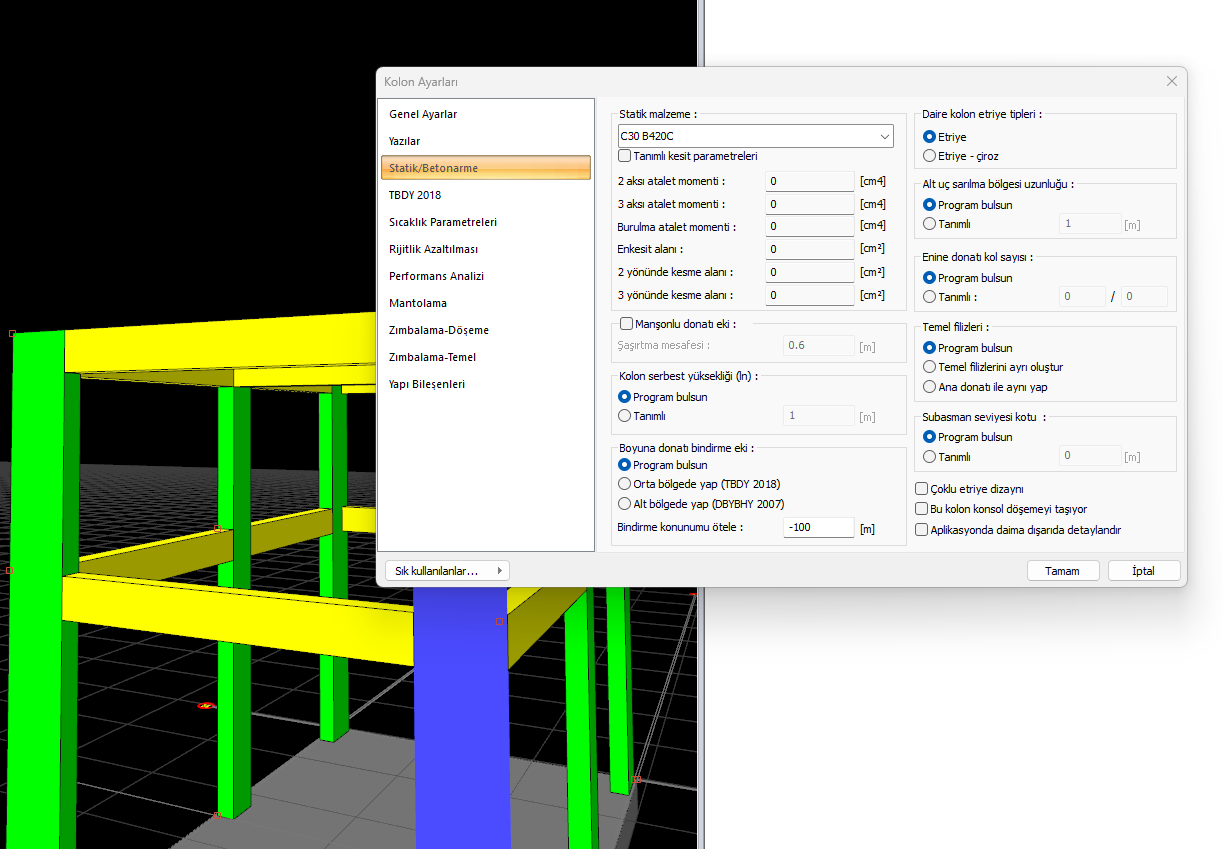Enable Bu kolon konsol döşemeyi taşıyor
The width and height of the screenshot is (1223, 849).
(922, 509)
